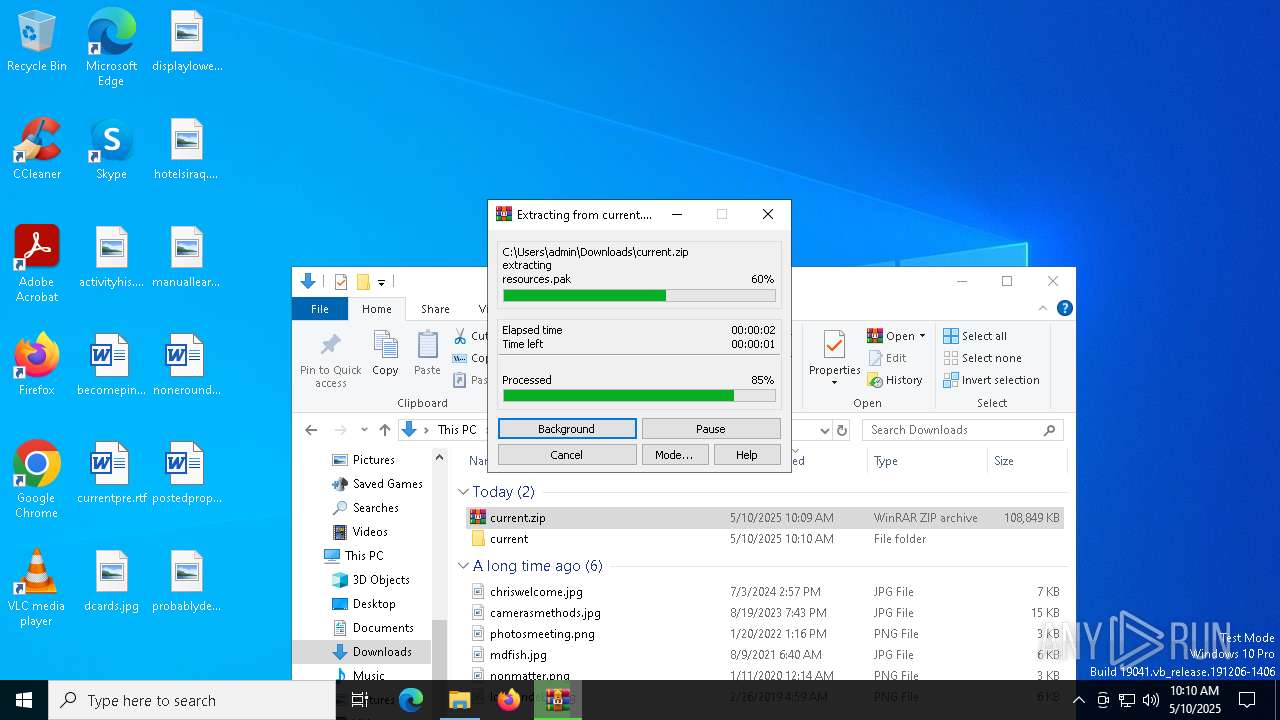Click the Copy icon in Explorer ribbon
The image size is (1280, 720).
click(x=385, y=353)
